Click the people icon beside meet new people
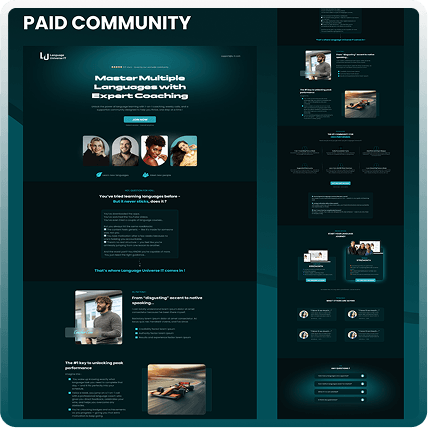 [x=146, y=175]
